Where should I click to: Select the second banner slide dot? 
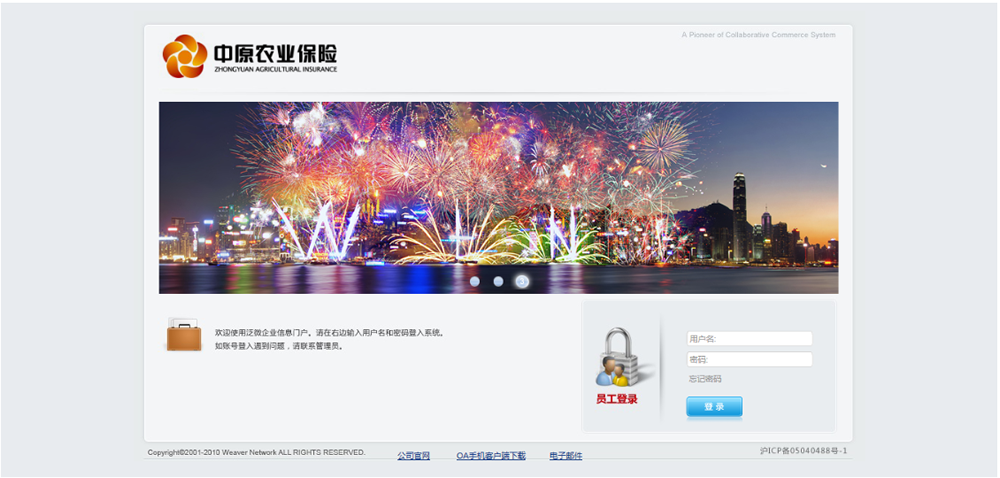(498, 281)
